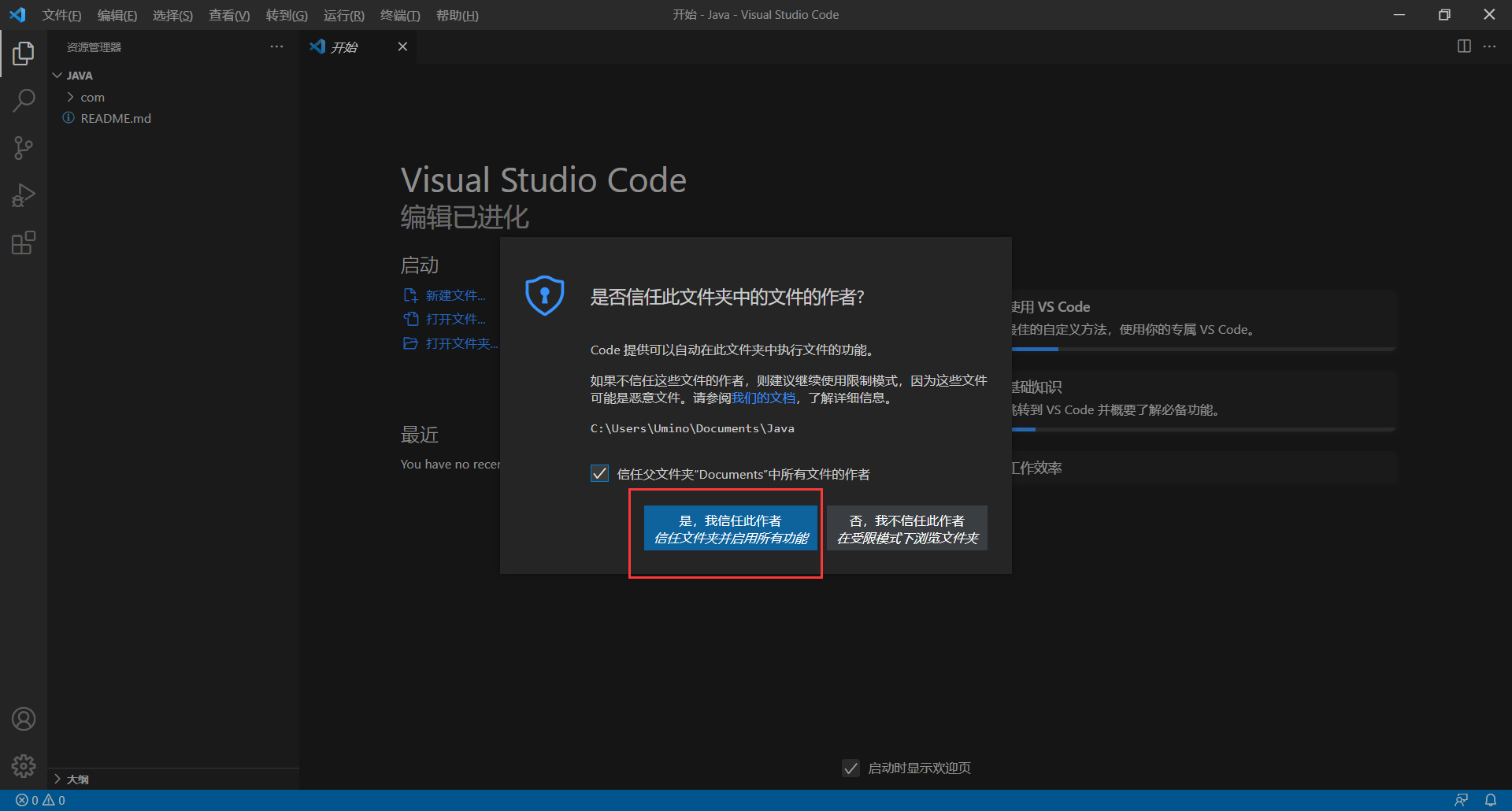The width and height of the screenshot is (1512, 811).
Task: Open the Extensions view icon
Action: [x=24, y=243]
